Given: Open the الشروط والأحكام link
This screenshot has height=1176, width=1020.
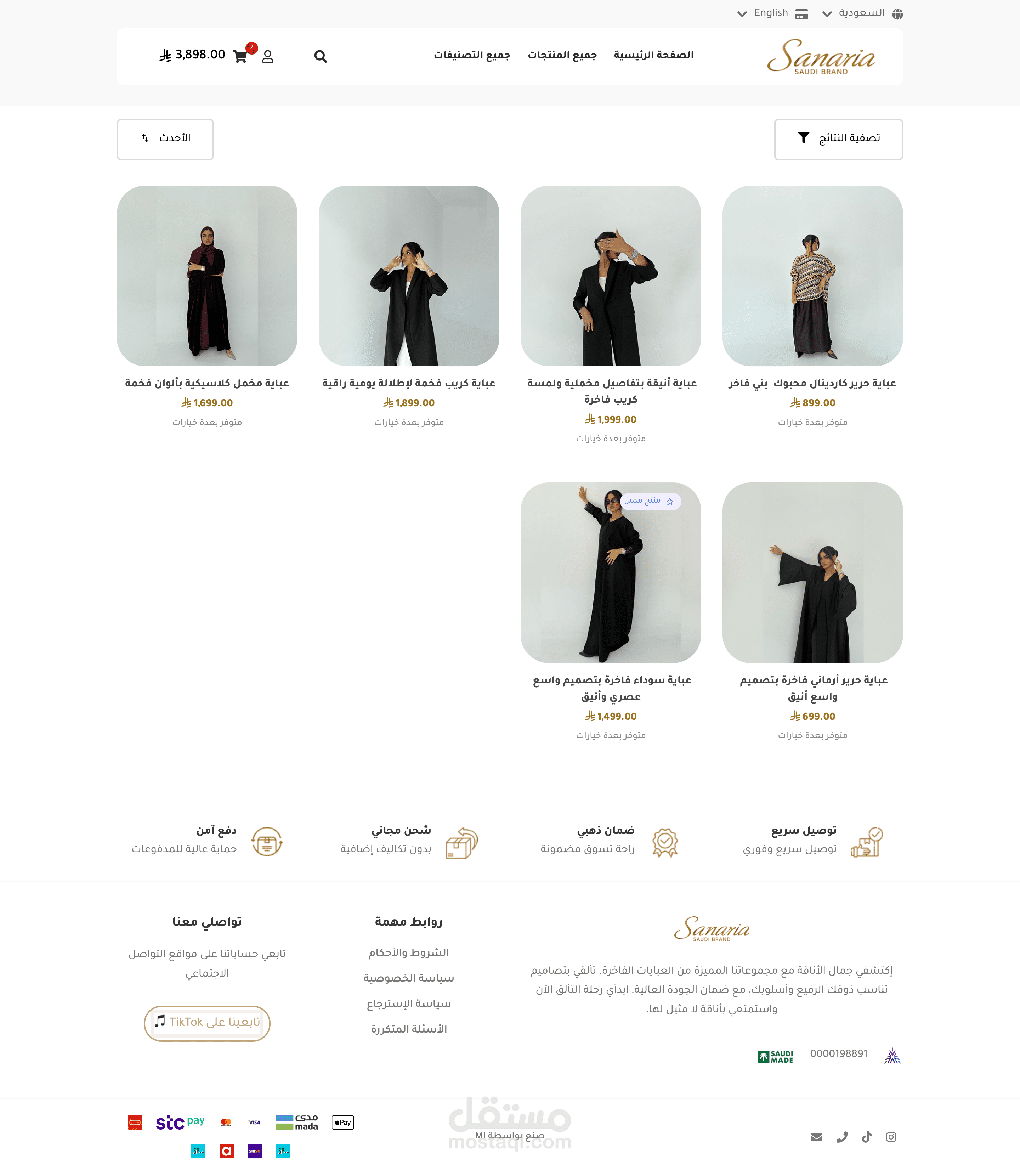Looking at the screenshot, I should [x=409, y=952].
